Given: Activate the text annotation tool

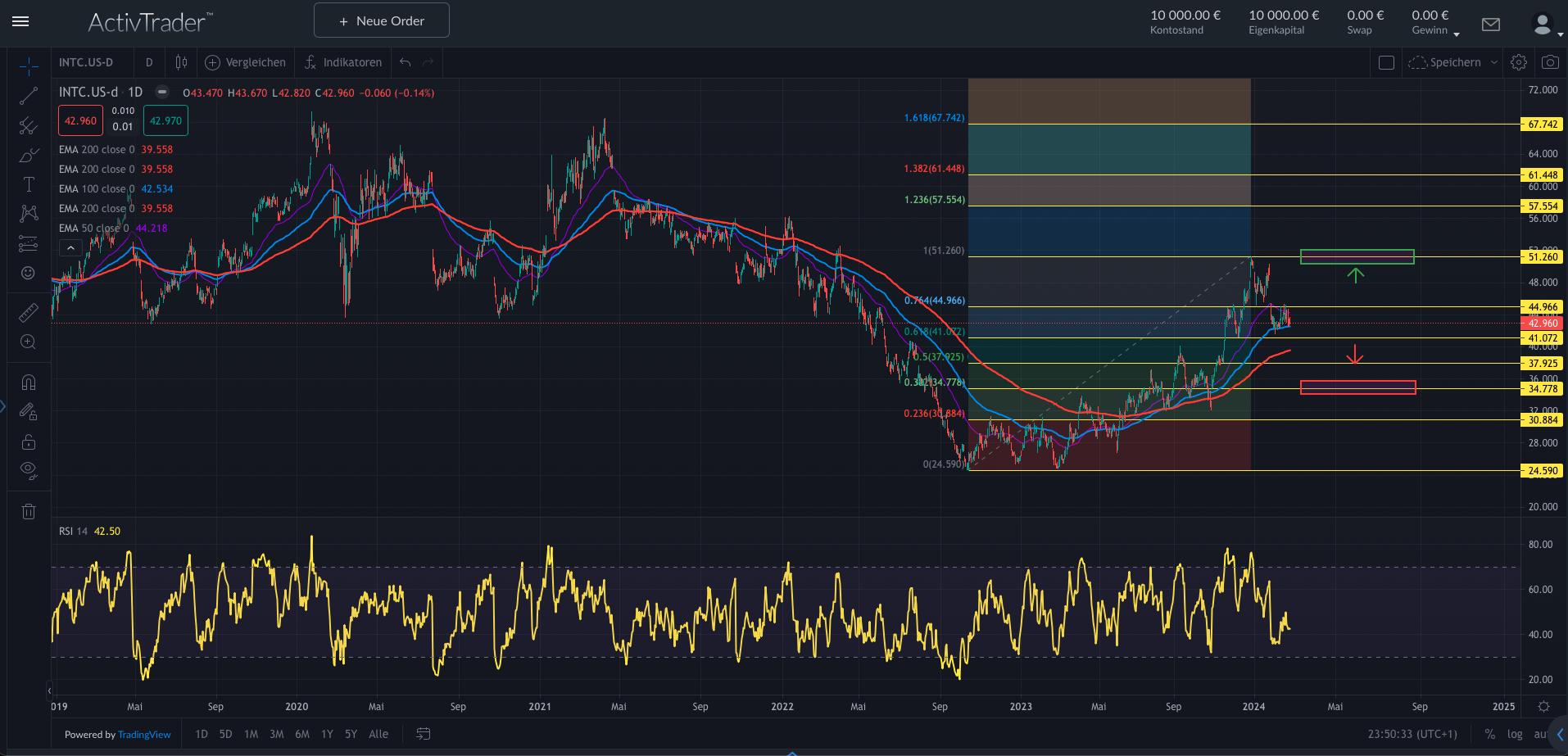Looking at the screenshot, I should [x=29, y=184].
